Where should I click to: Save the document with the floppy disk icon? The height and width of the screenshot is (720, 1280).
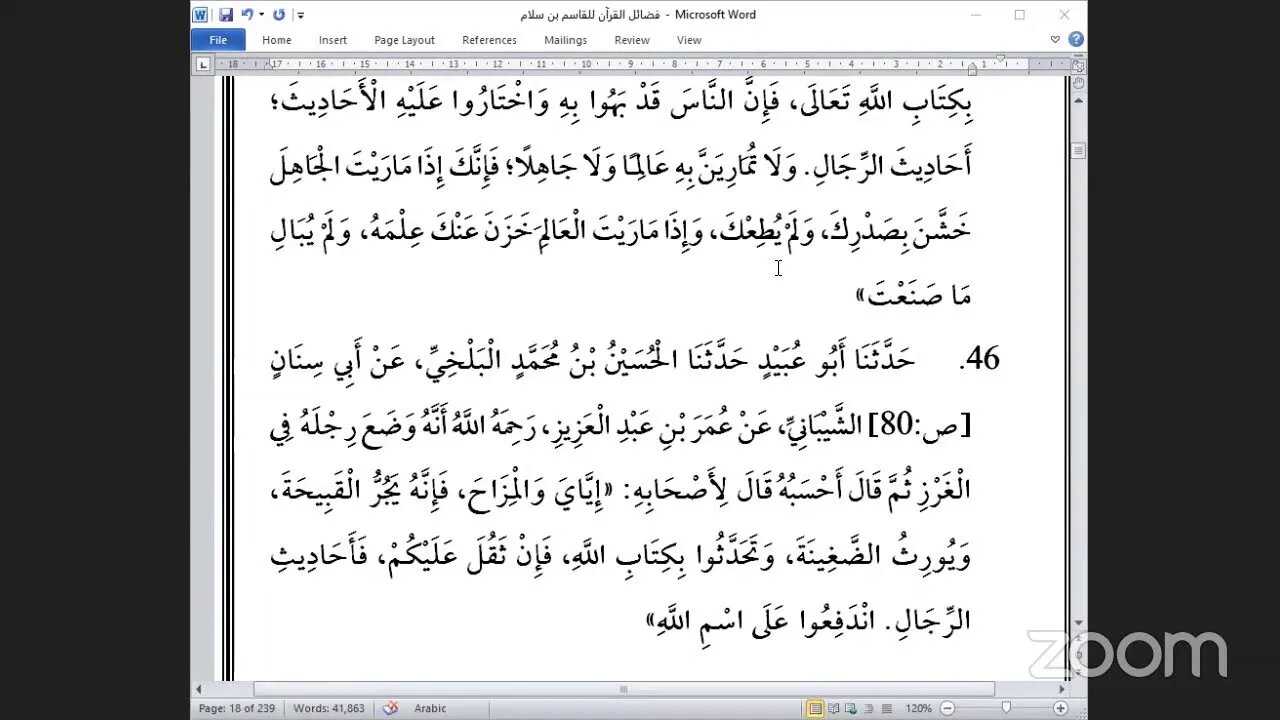pos(226,15)
